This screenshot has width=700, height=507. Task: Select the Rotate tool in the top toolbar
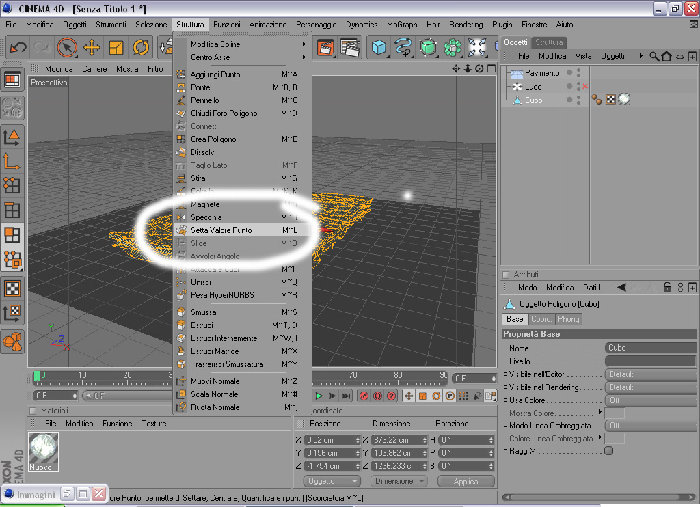(x=141, y=47)
